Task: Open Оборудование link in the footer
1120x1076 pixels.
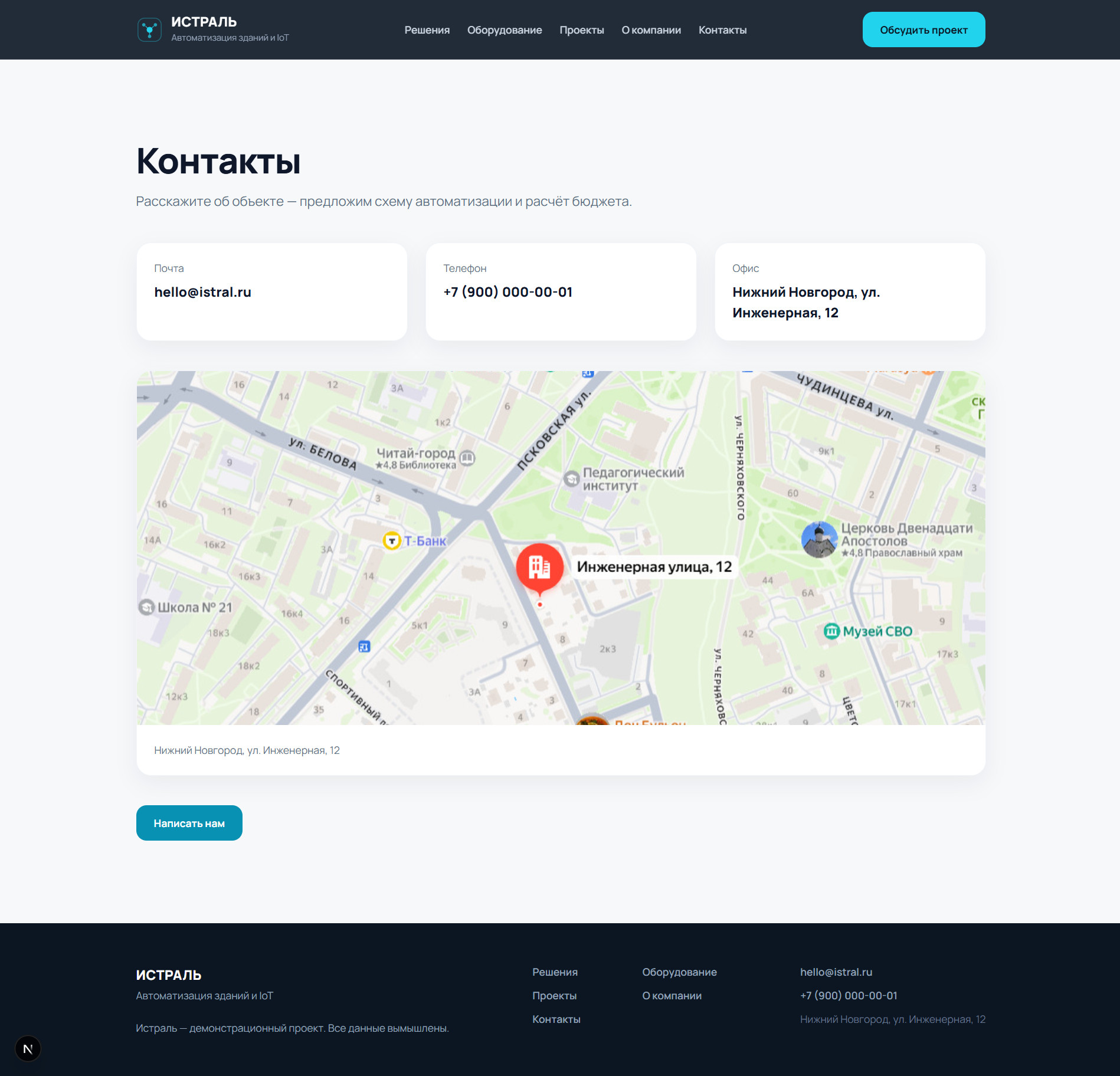Action: point(680,972)
